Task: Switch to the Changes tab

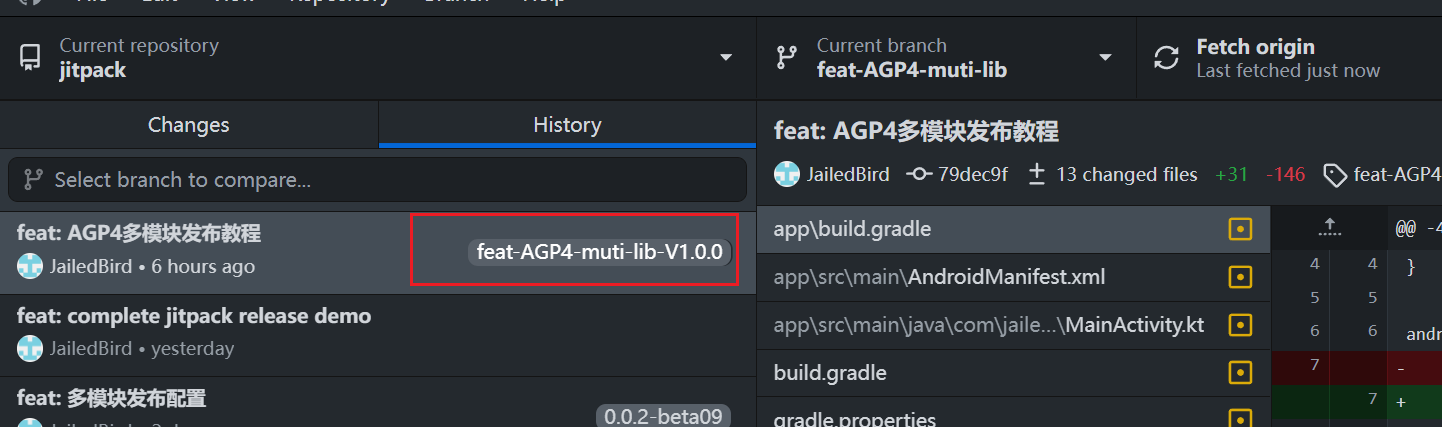Action: click(188, 125)
